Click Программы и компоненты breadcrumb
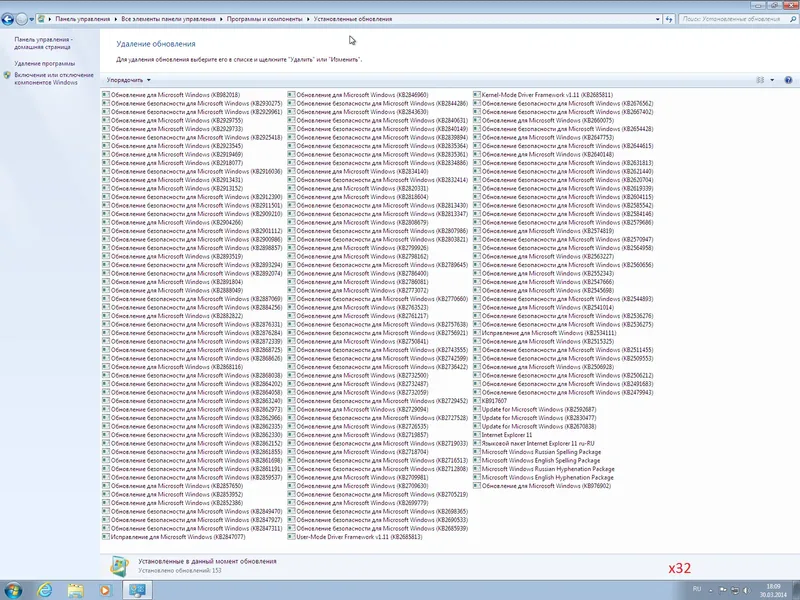The image size is (800, 600). [264, 19]
